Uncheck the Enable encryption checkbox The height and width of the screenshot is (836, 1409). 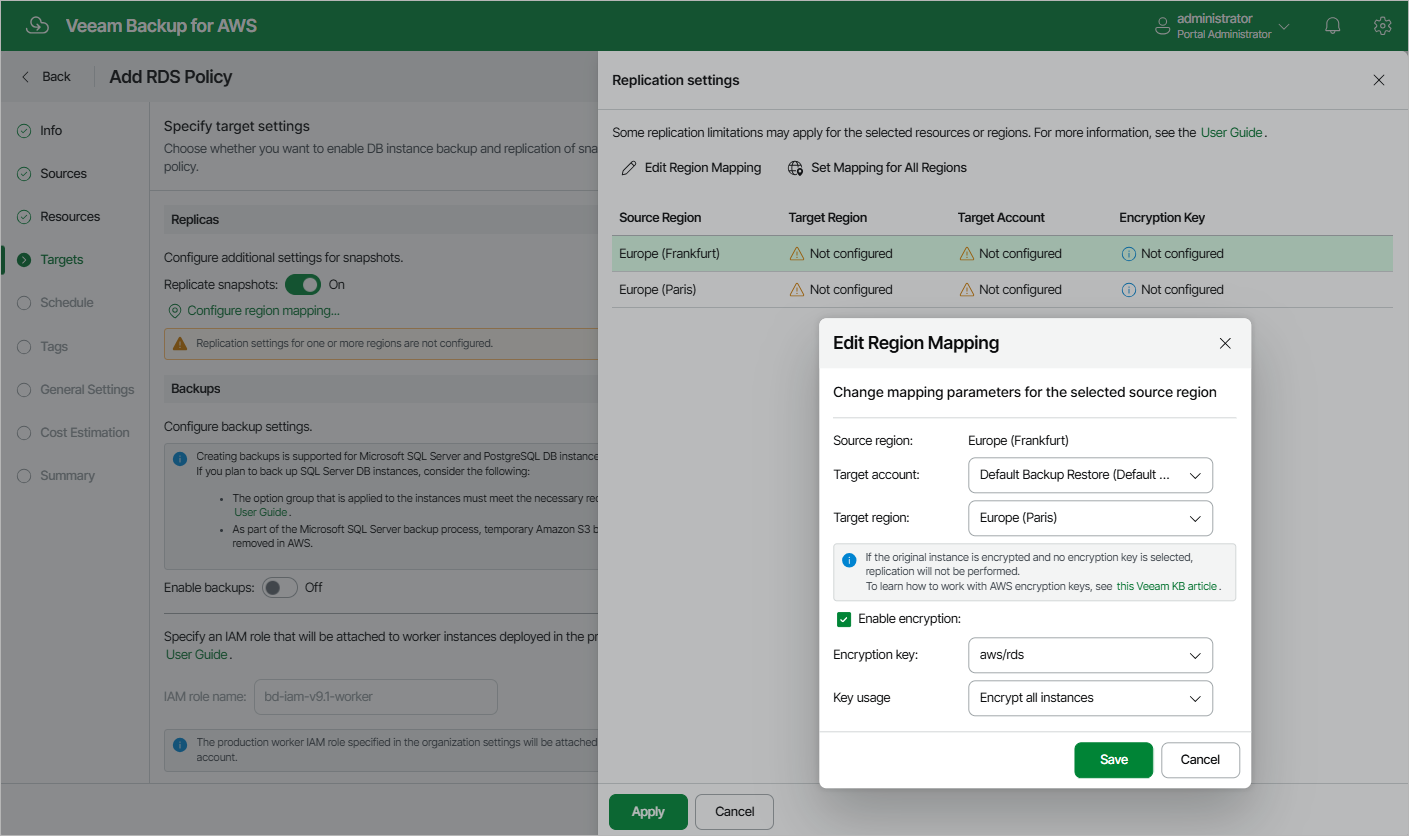click(844, 620)
